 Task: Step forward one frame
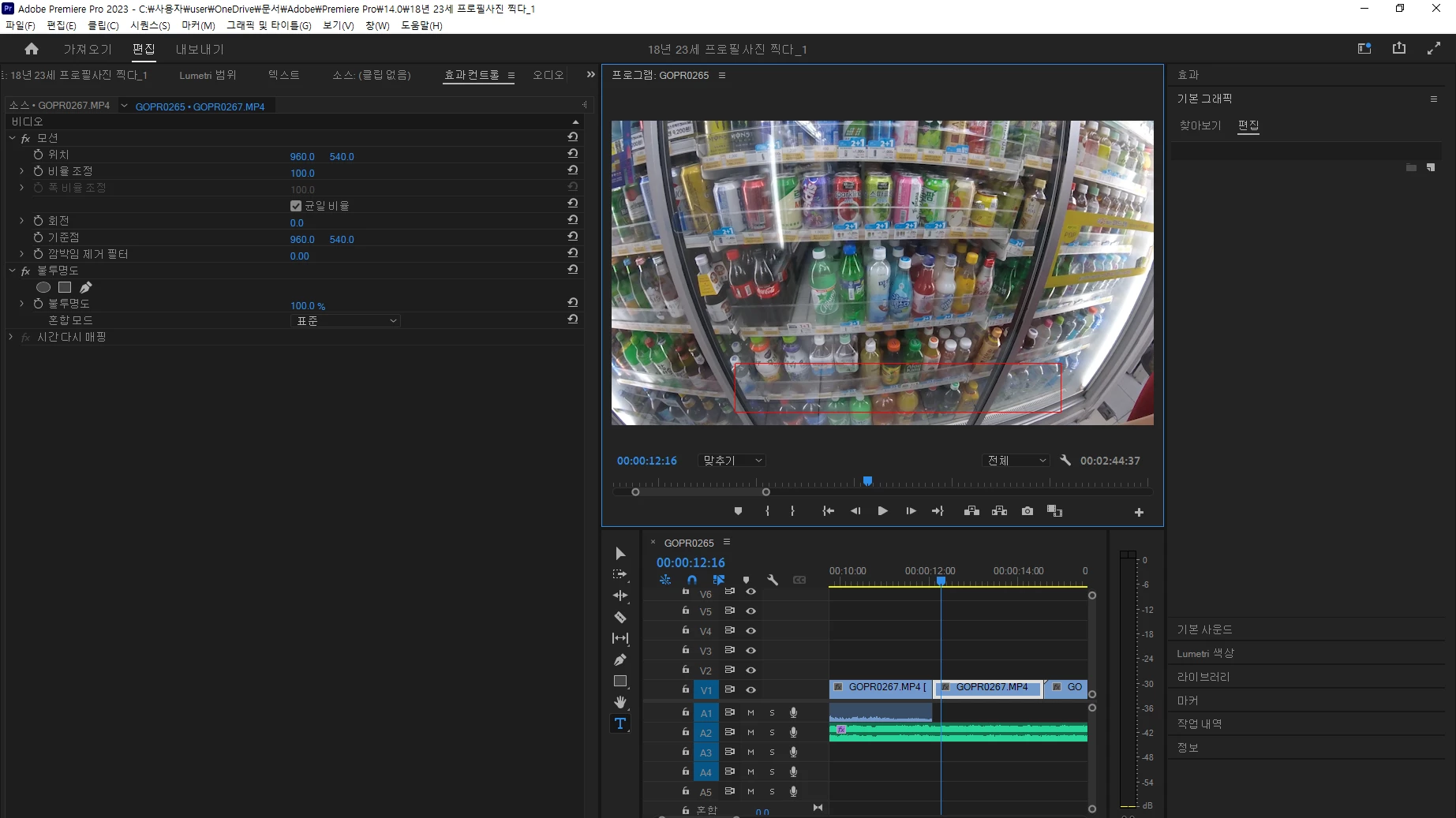911,511
